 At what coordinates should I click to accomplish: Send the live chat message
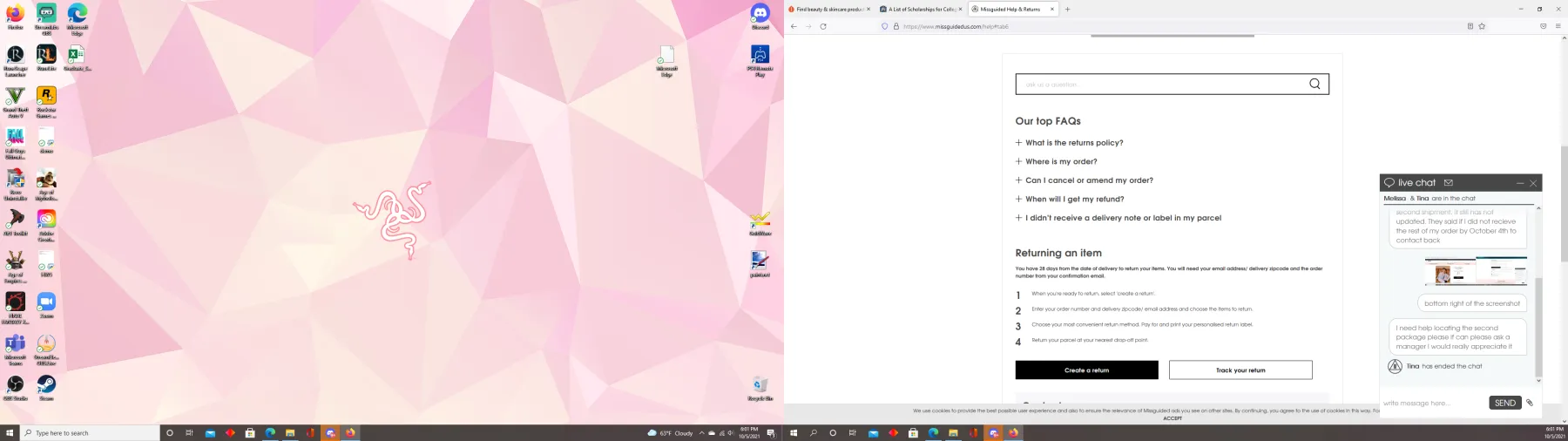coord(1505,403)
